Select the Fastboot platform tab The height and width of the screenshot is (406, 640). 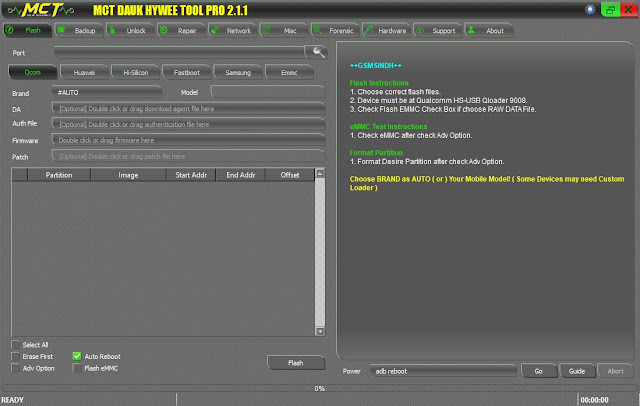pos(187,72)
